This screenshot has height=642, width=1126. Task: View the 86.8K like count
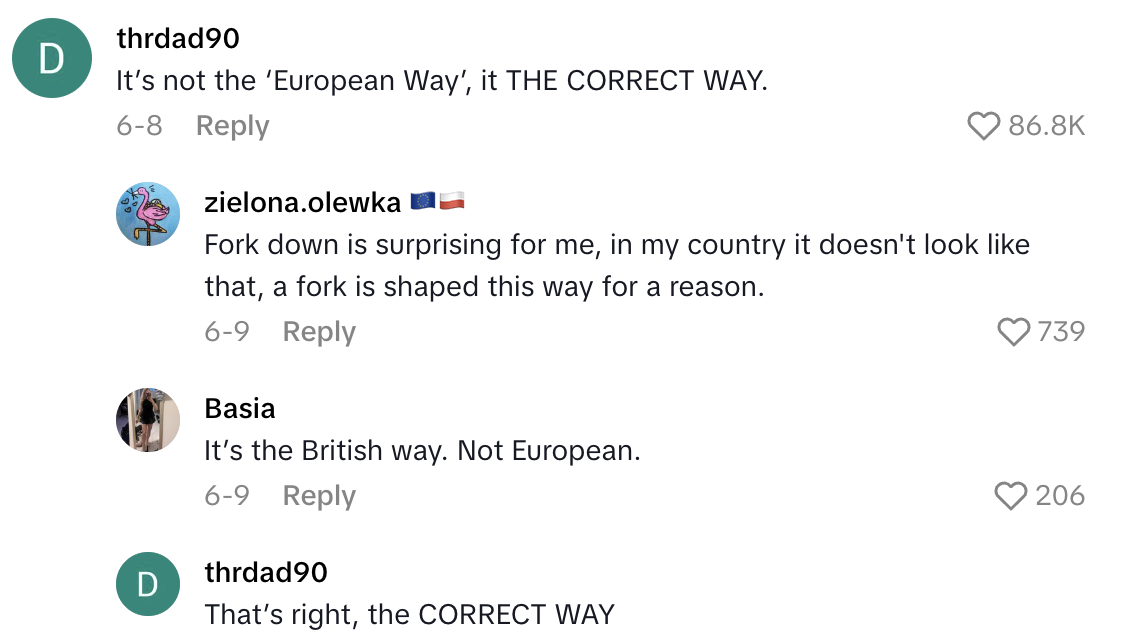click(1045, 125)
